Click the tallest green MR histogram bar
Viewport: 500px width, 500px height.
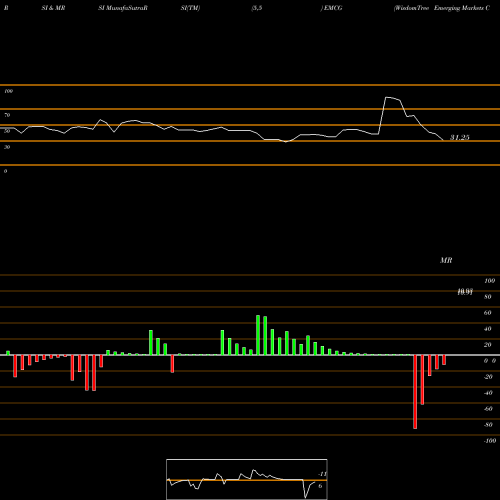click(258, 335)
